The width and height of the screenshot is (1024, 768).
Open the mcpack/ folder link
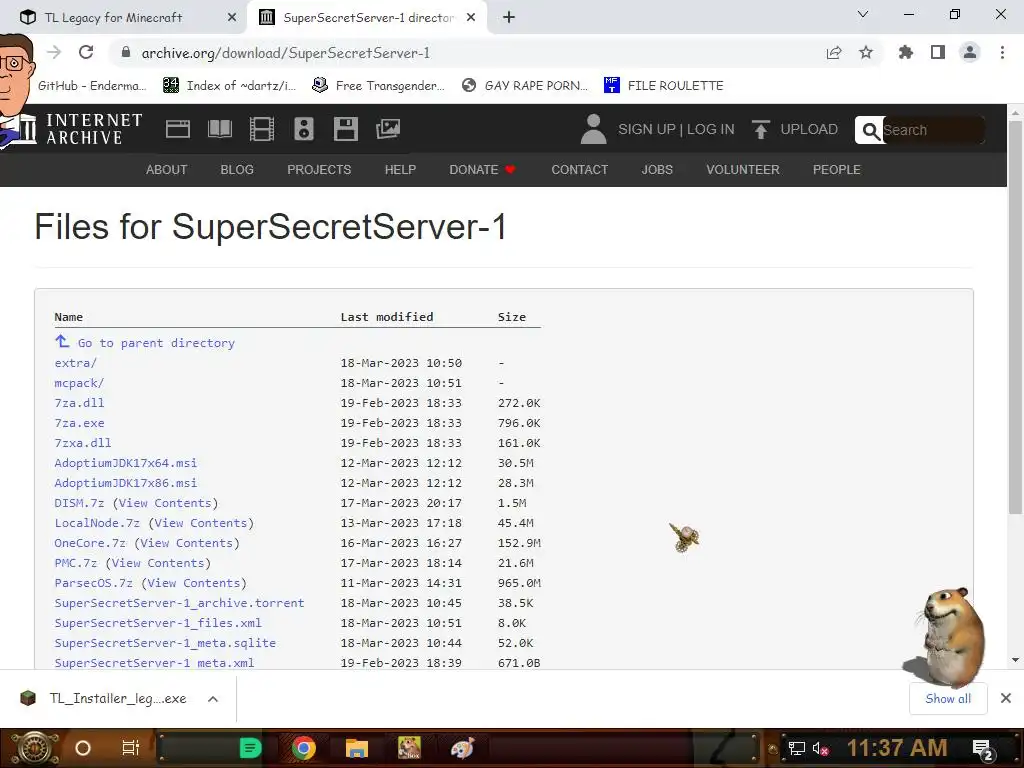pyautogui.click(x=79, y=383)
